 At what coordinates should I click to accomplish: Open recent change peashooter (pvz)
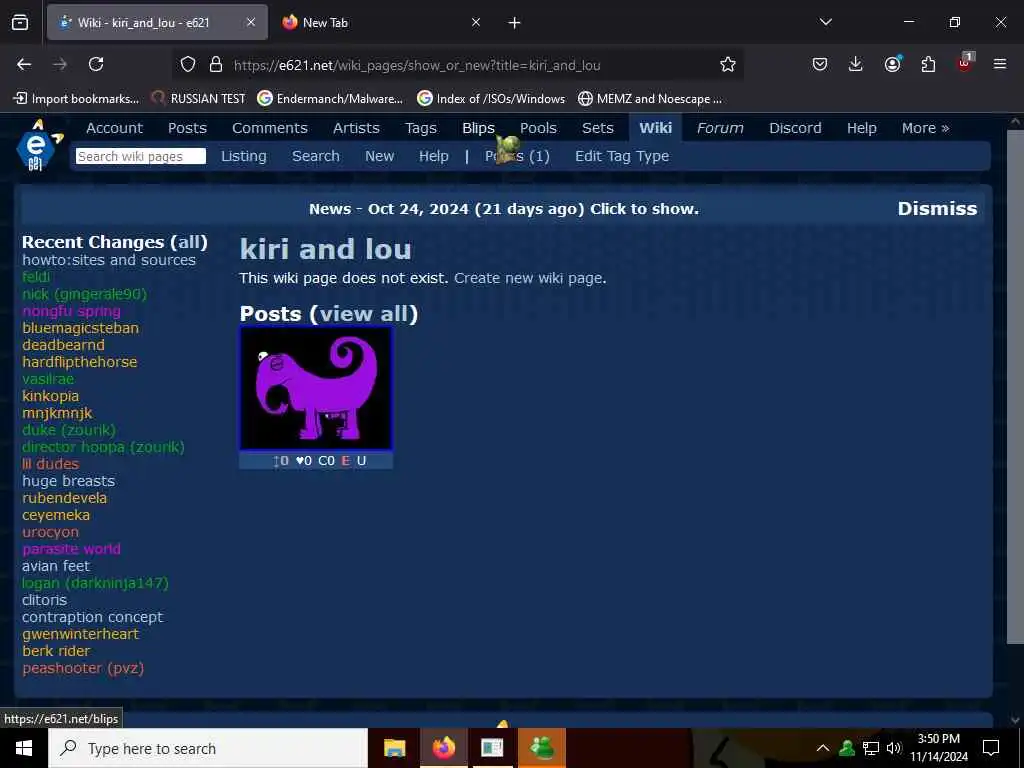(x=83, y=668)
